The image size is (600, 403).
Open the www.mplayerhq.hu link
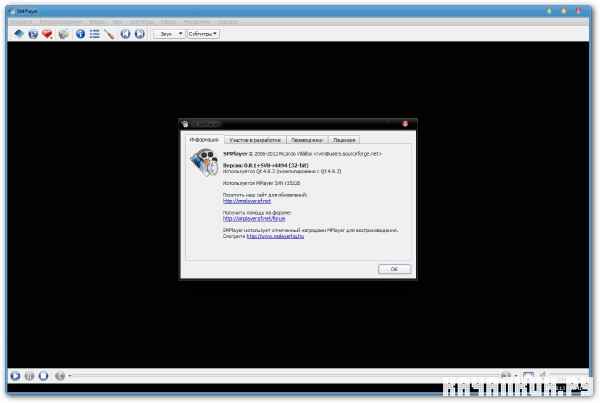coord(275,236)
